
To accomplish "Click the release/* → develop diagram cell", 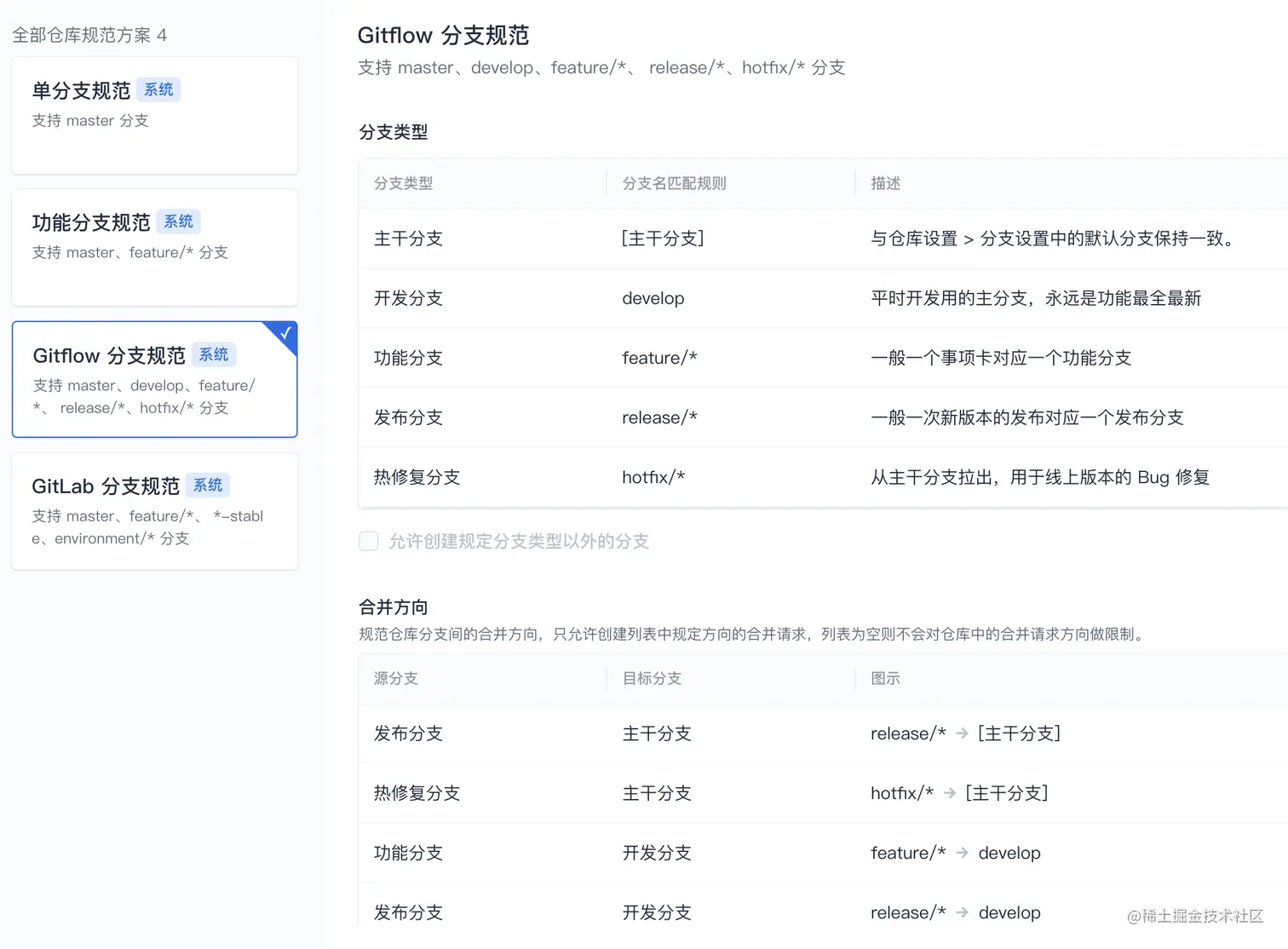I will click(x=956, y=912).
